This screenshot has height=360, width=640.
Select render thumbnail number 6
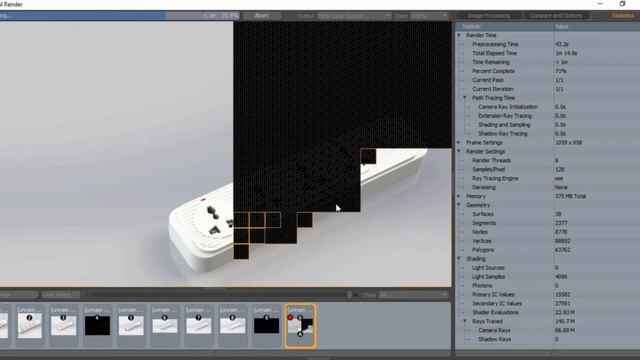click(165, 325)
